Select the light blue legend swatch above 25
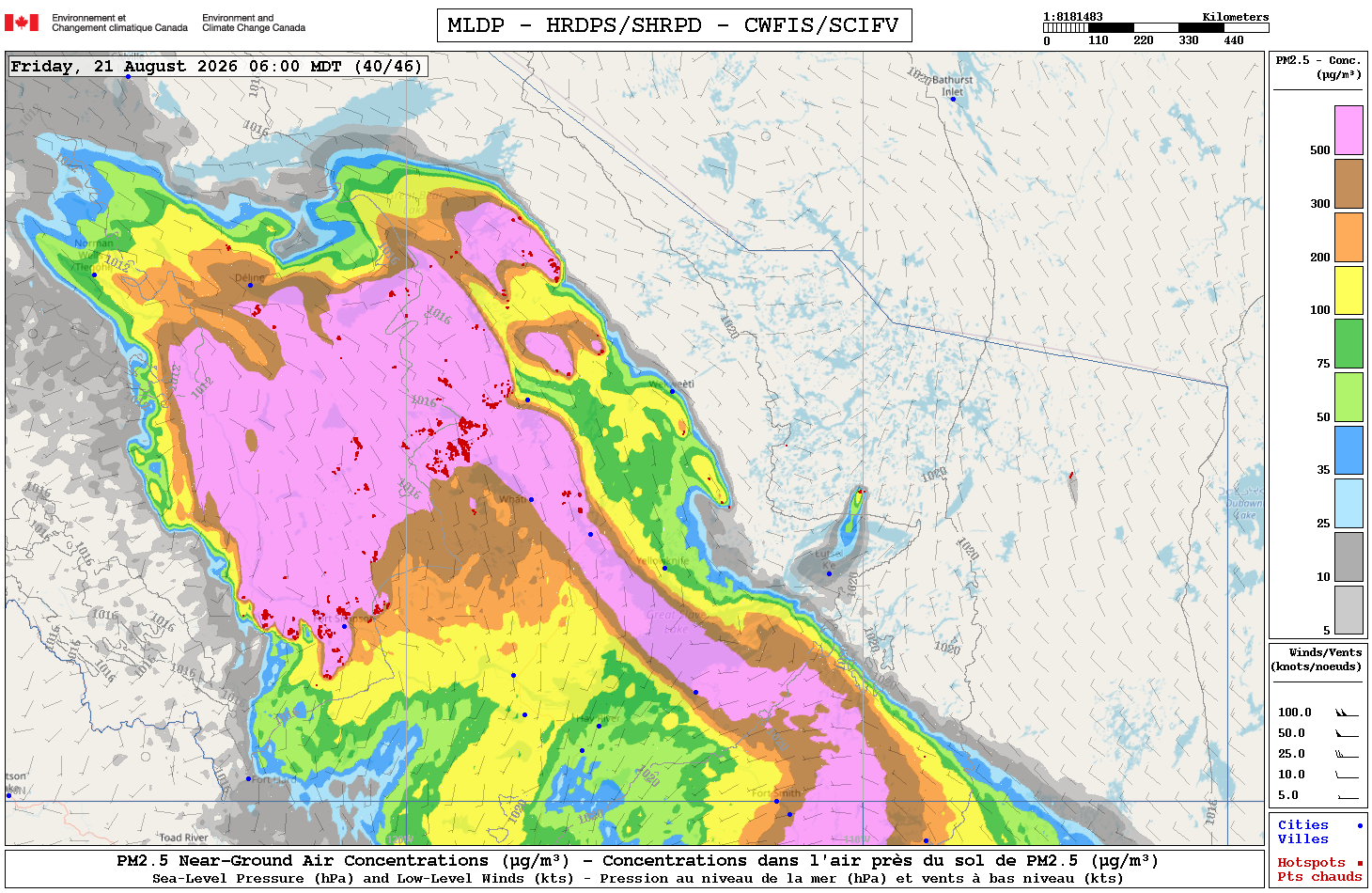Screen dimensions: 1372x893 click(x=1349, y=504)
